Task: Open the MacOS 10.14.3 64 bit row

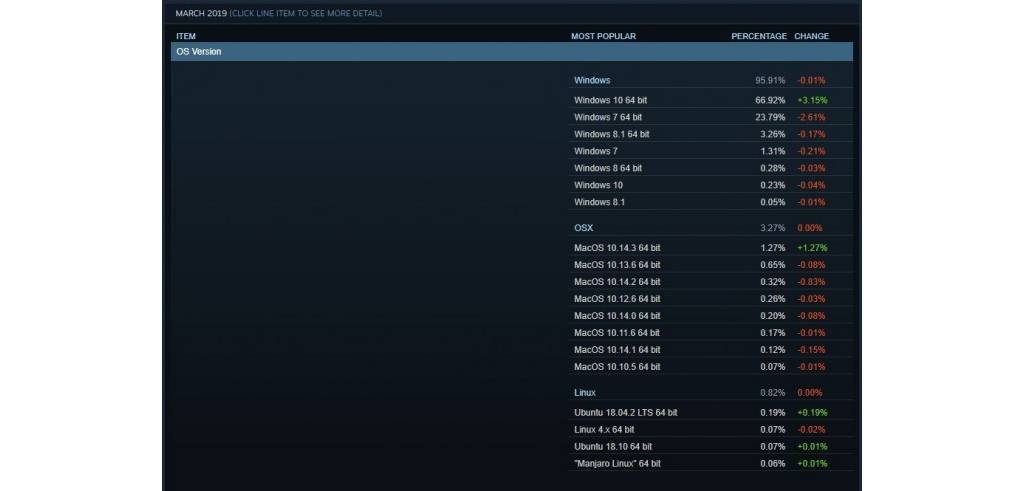Action: click(x=710, y=247)
